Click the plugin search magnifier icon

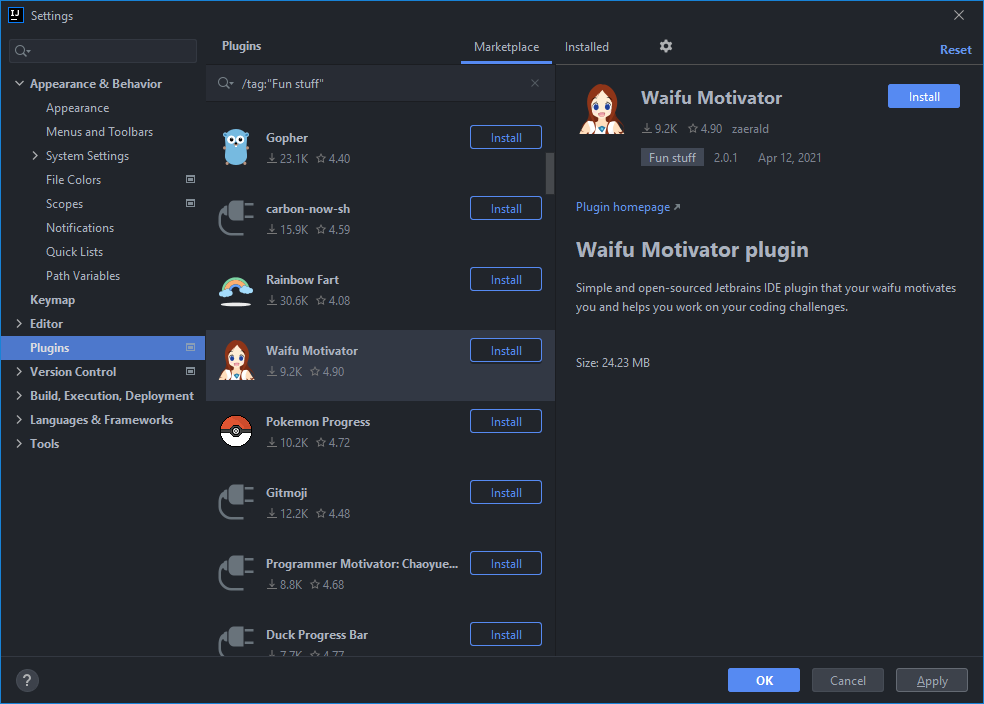[225, 83]
